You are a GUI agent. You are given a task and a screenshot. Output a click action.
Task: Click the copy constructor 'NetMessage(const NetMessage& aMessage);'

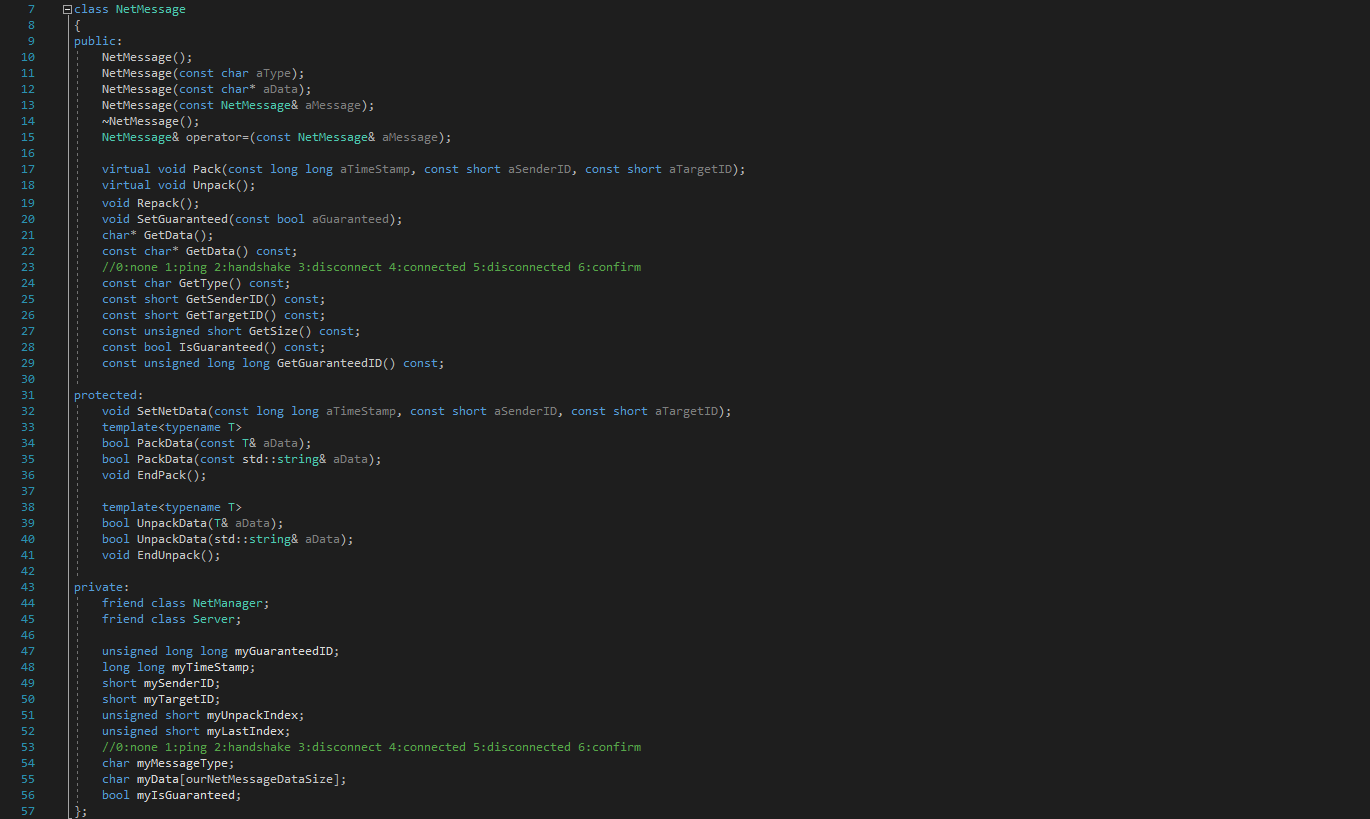click(x=238, y=105)
